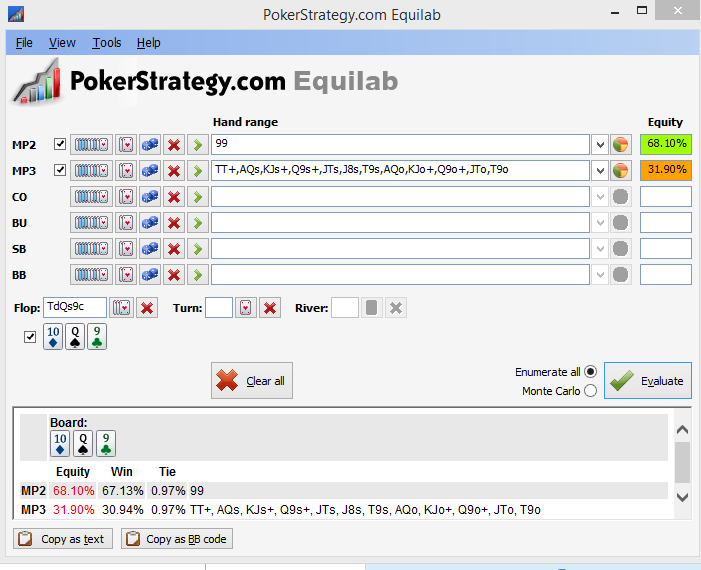The height and width of the screenshot is (570, 701).
Task: Click MP3 orange equity value box
Action: click(x=666, y=170)
